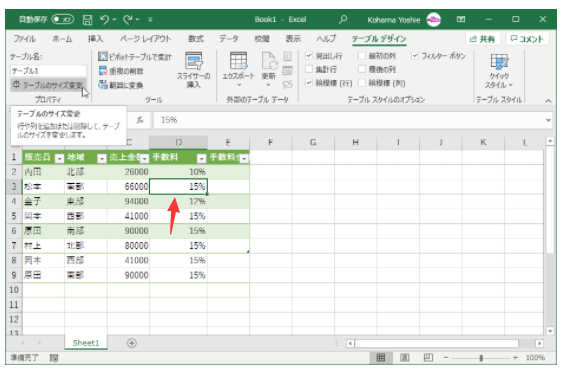Click the fx insert function icon
This screenshot has height=369, width=562.
point(140,120)
